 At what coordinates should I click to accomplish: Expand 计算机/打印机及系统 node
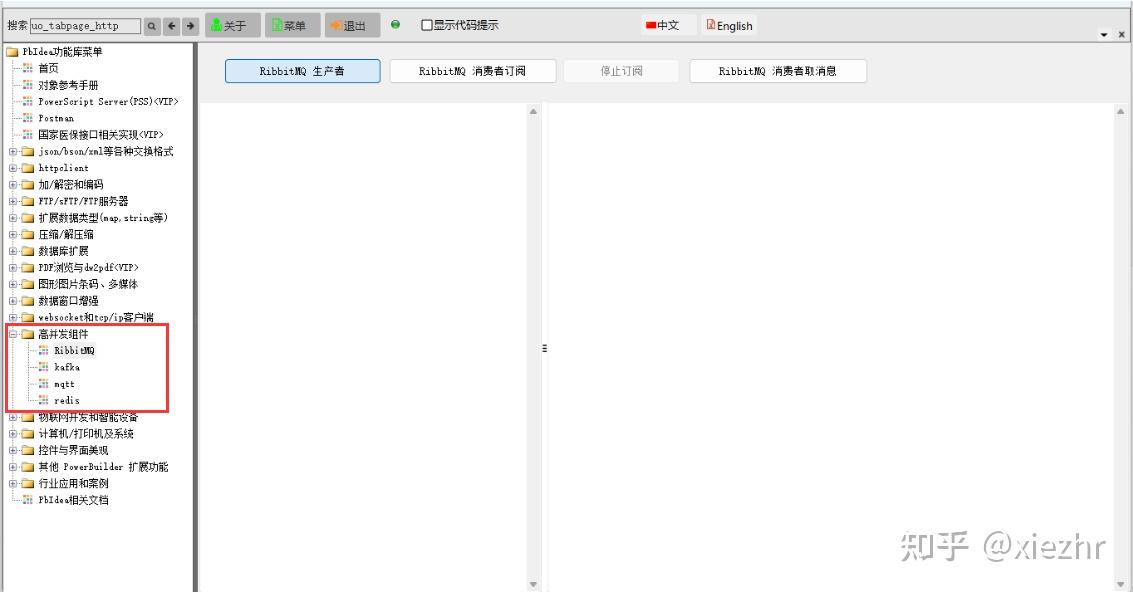point(12,434)
